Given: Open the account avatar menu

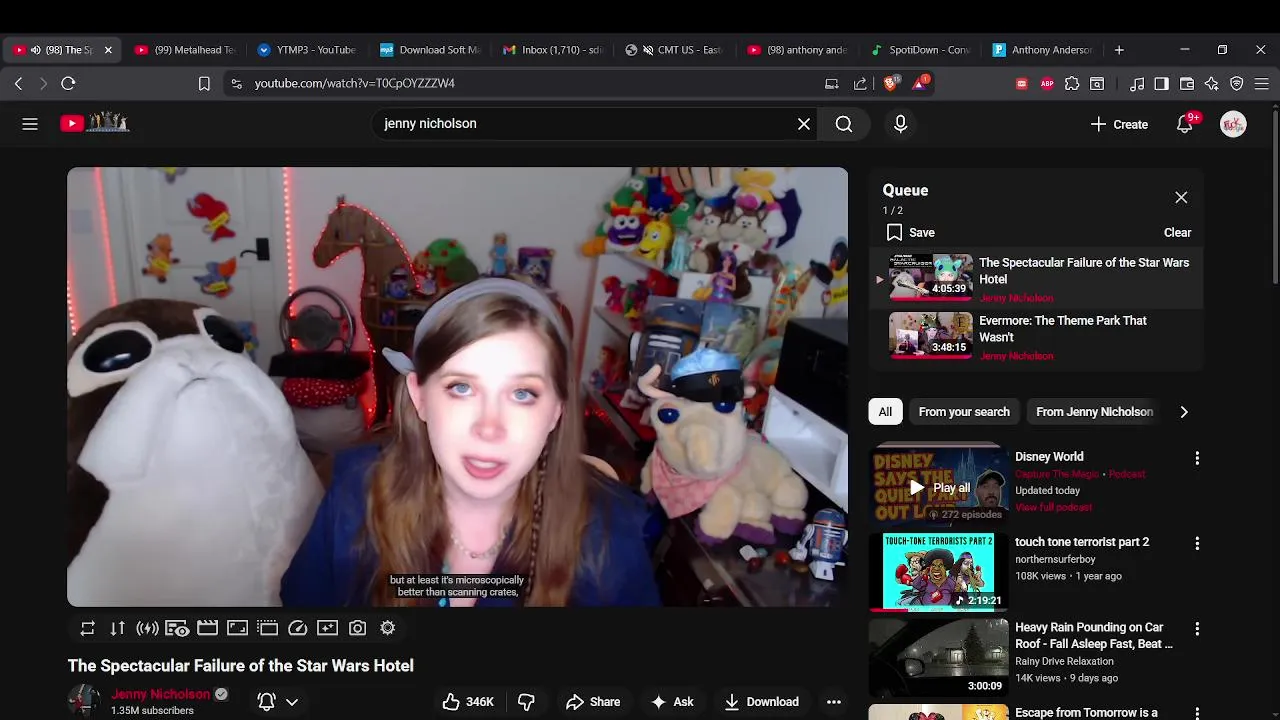Looking at the screenshot, I should (x=1233, y=124).
